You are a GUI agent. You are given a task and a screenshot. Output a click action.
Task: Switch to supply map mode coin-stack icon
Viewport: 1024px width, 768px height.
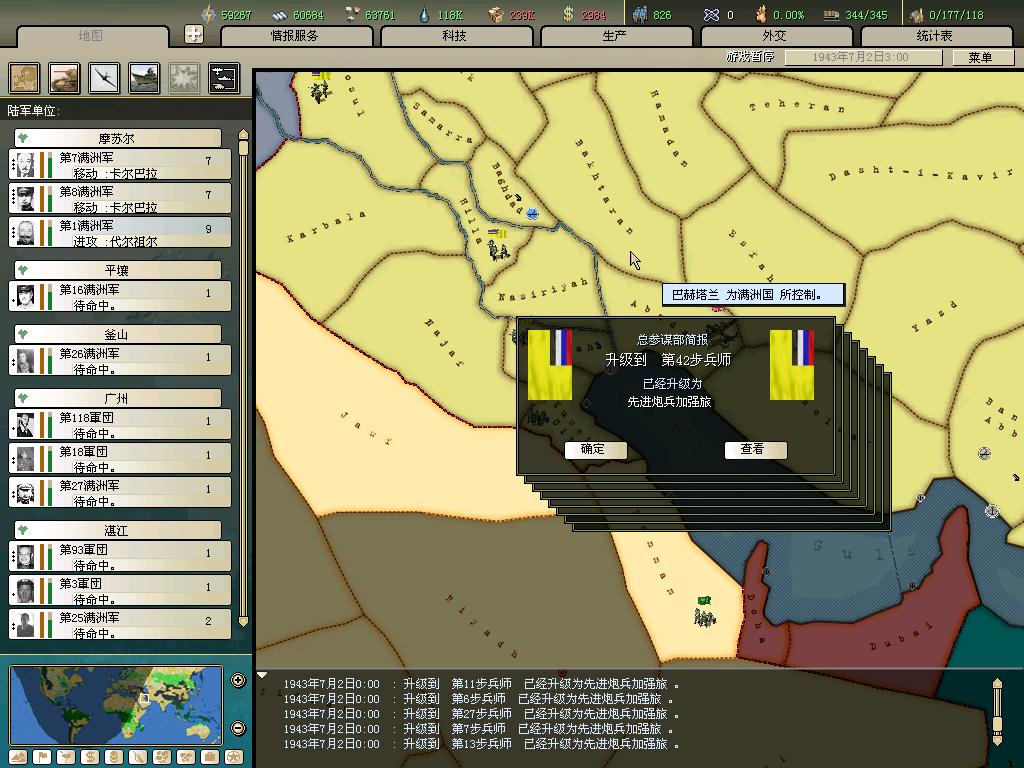point(114,757)
